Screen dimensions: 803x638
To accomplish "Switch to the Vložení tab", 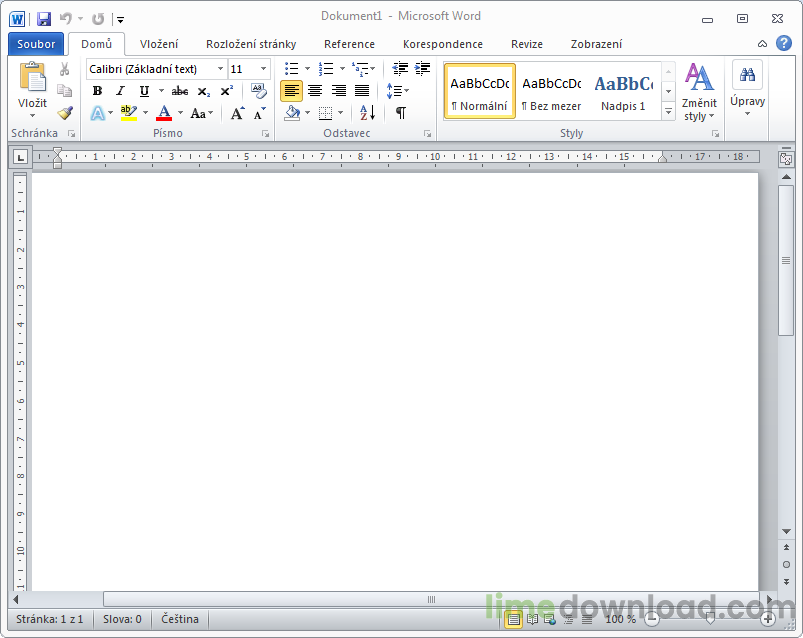I will pos(159,44).
